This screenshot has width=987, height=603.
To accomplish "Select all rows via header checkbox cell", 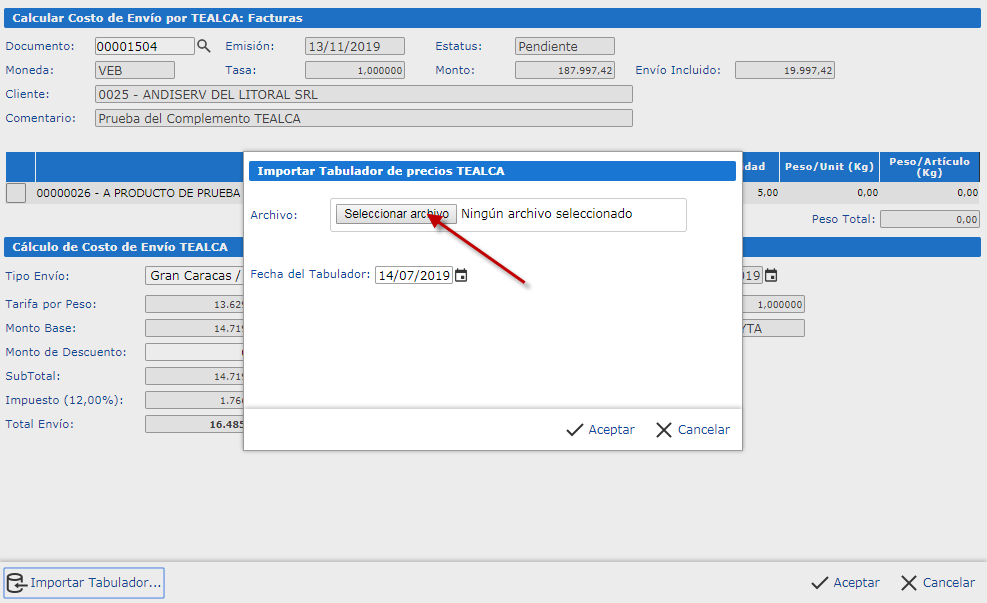I will tap(20, 167).
